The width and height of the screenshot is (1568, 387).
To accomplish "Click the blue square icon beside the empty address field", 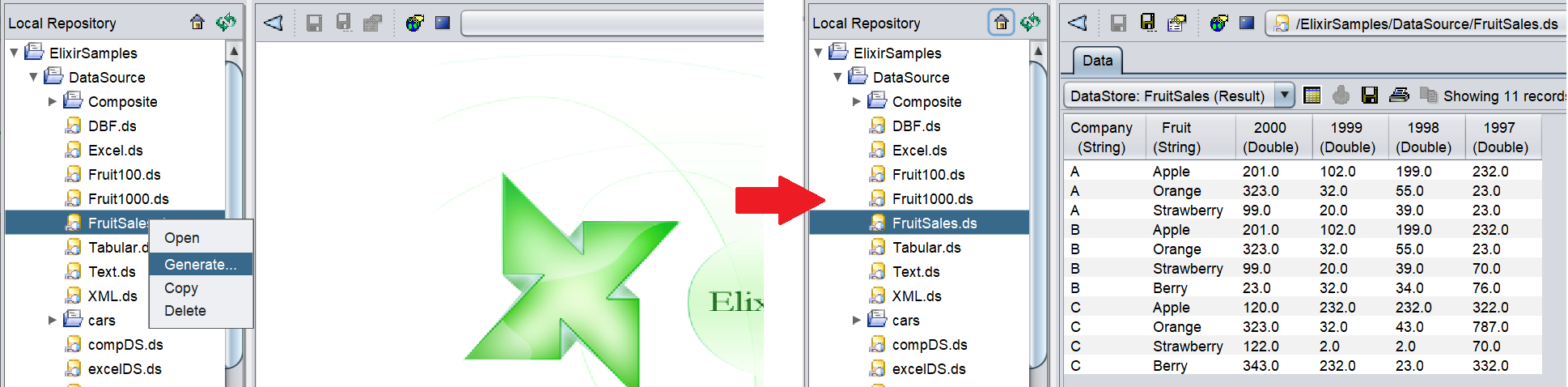I will pyautogui.click(x=443, y=23).
